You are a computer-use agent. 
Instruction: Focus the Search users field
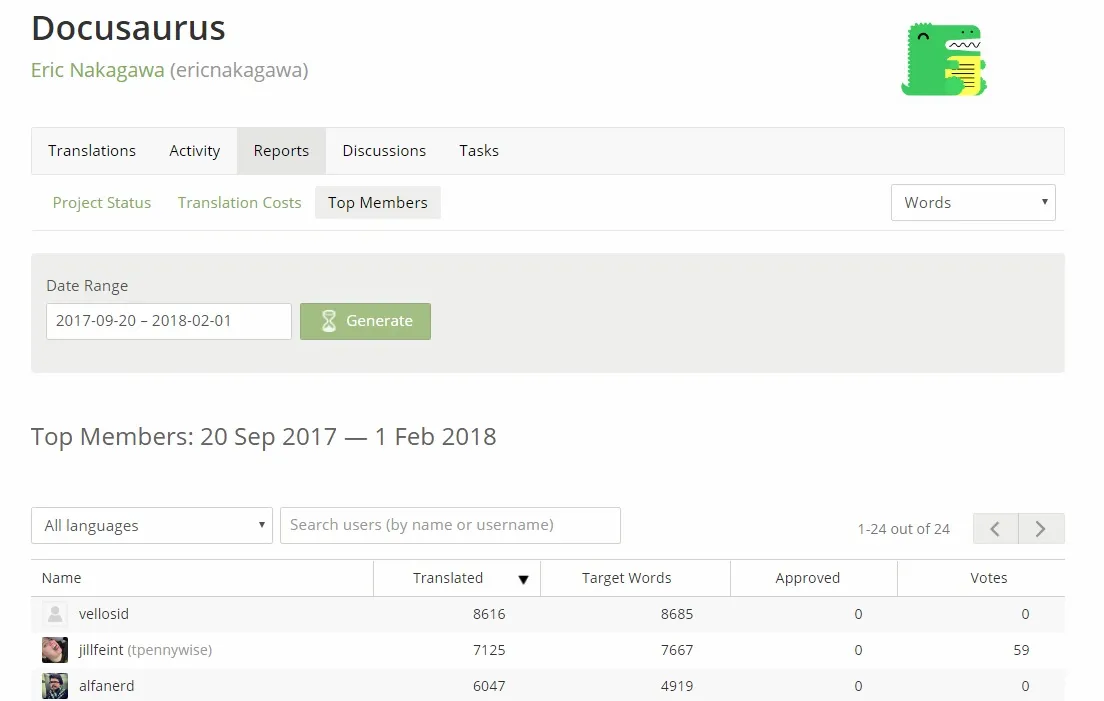[451, 526]
